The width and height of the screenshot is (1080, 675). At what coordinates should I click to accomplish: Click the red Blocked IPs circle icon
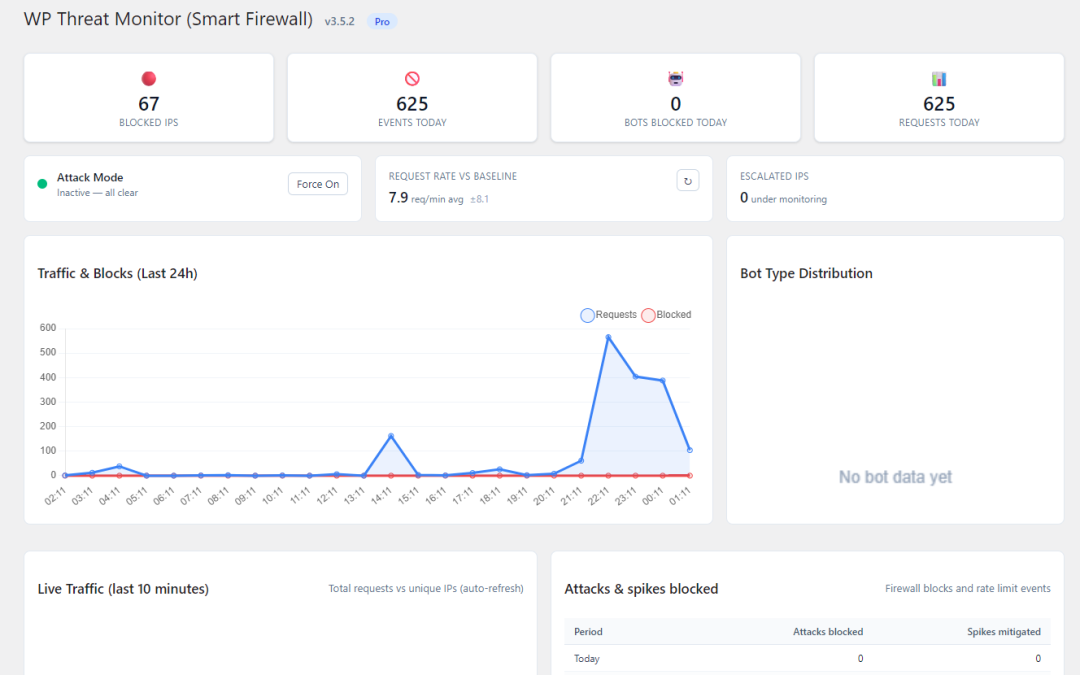149,79
